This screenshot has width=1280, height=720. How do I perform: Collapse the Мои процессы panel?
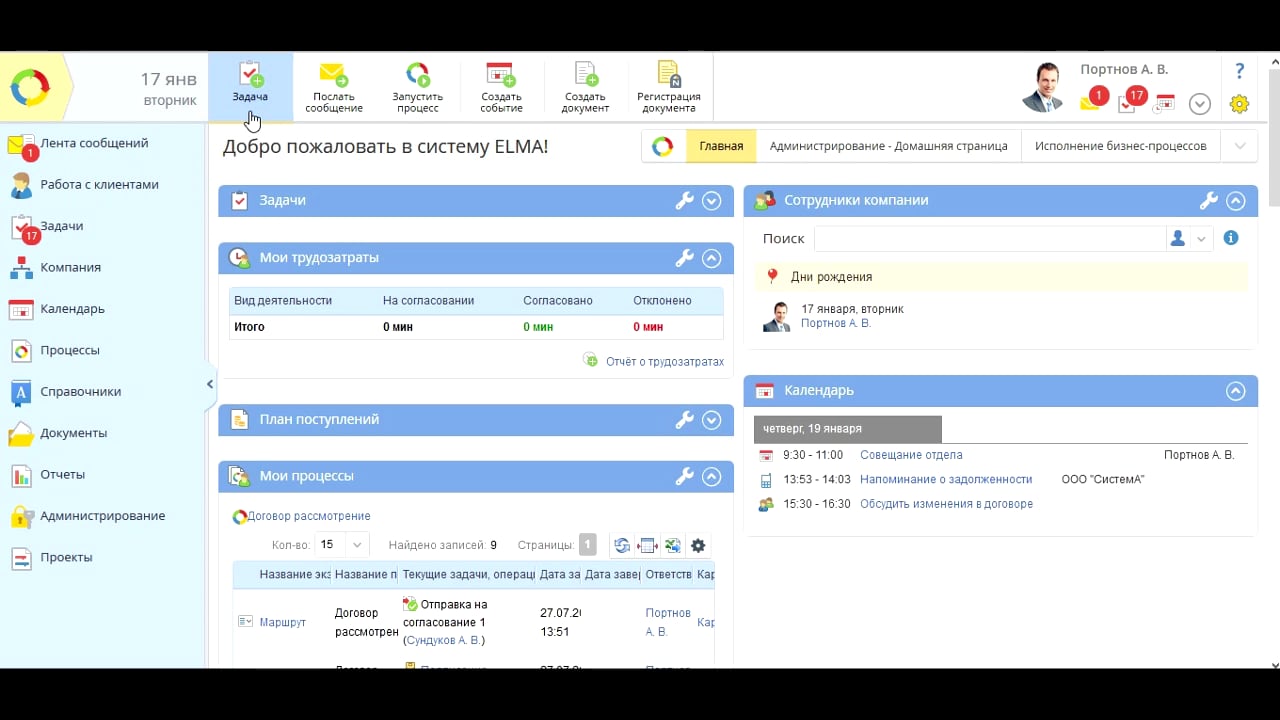712,477
